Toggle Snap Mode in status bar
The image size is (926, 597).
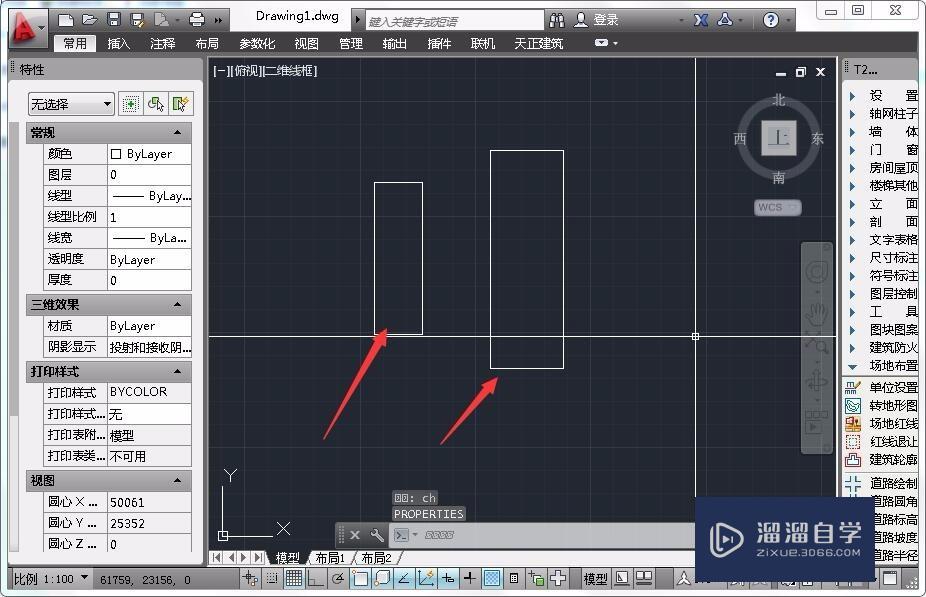tap(272, 579)
